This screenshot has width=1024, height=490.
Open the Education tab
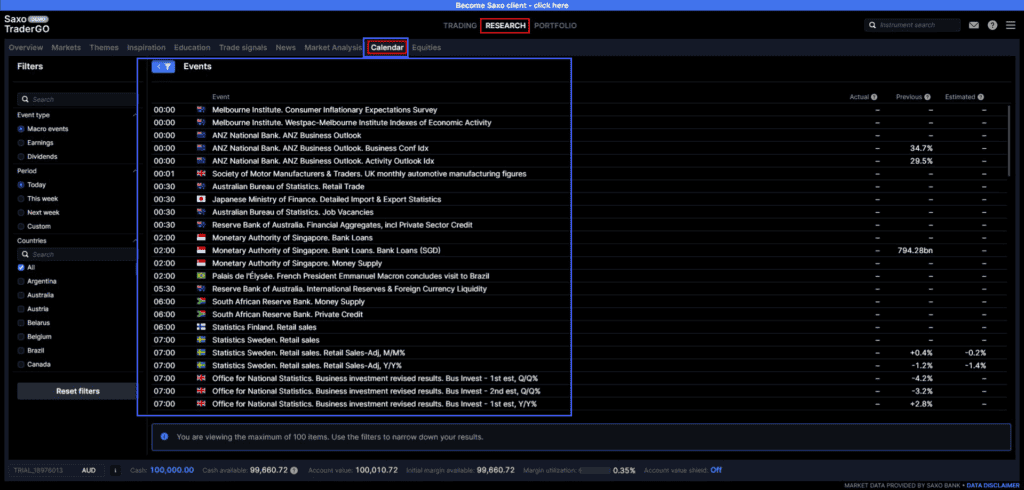tap(192, 48)
